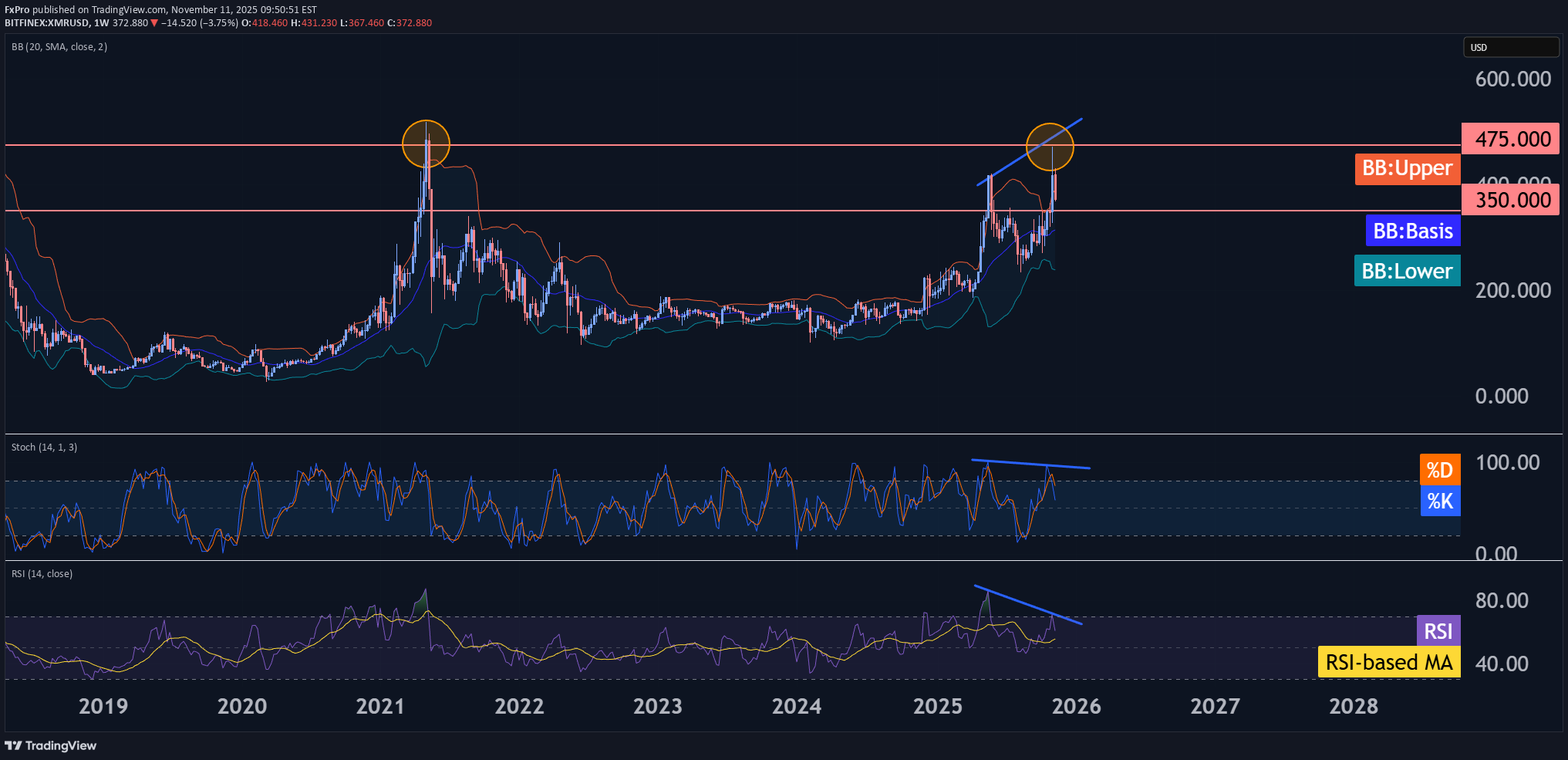Click the BITFINEX:XMRUSD symbol title

46,23
